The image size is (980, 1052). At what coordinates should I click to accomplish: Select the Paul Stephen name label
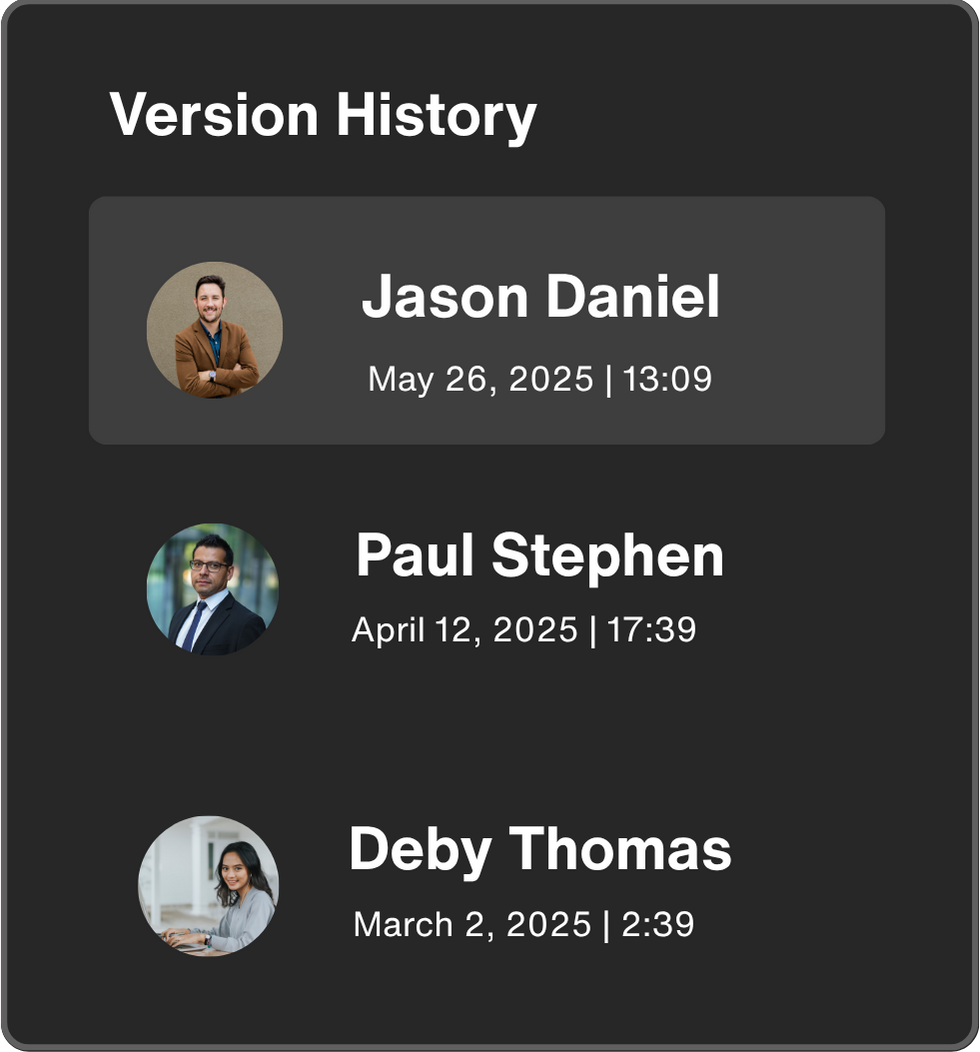[x=539, y=555]
